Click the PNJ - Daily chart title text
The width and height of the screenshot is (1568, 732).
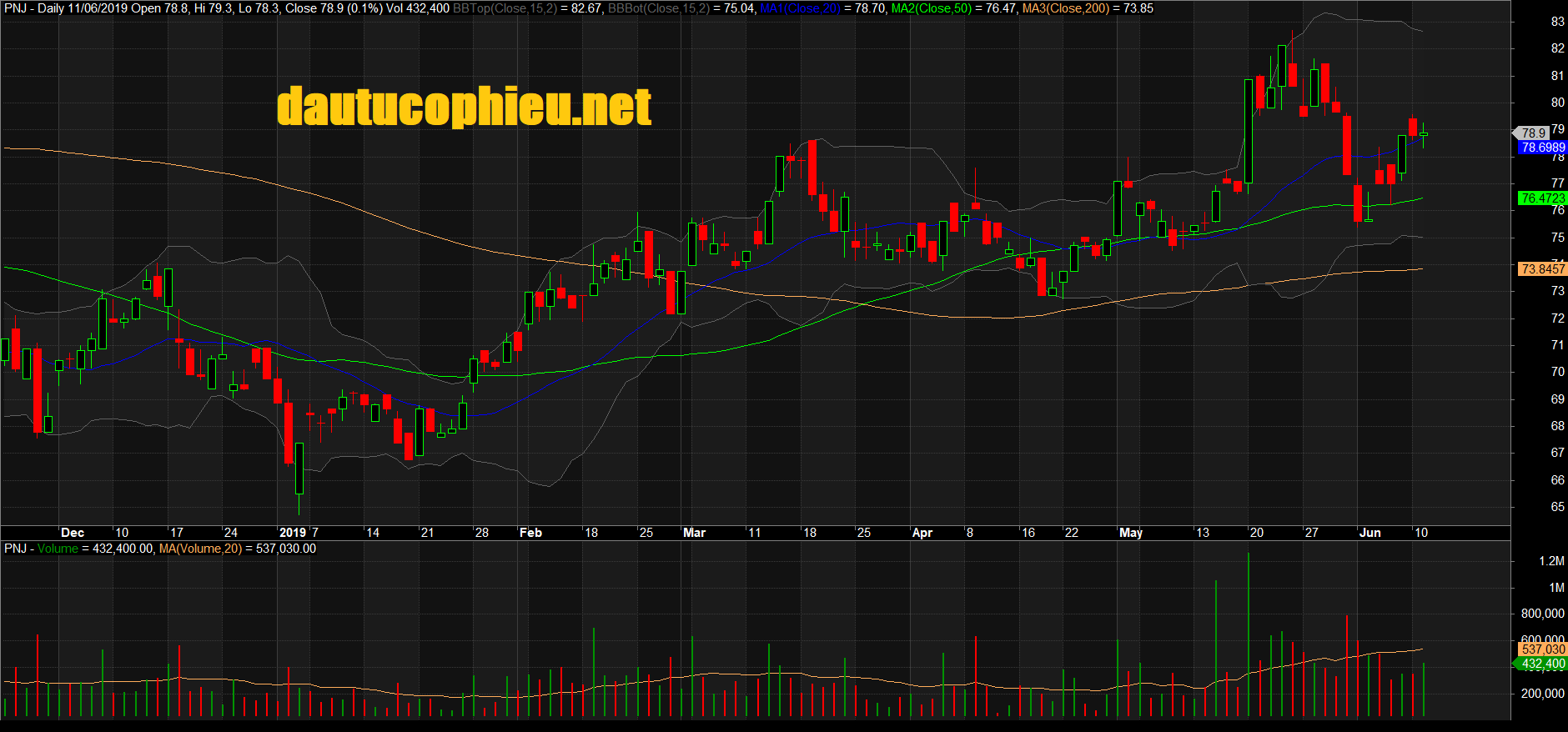click(x=33, y=8)
